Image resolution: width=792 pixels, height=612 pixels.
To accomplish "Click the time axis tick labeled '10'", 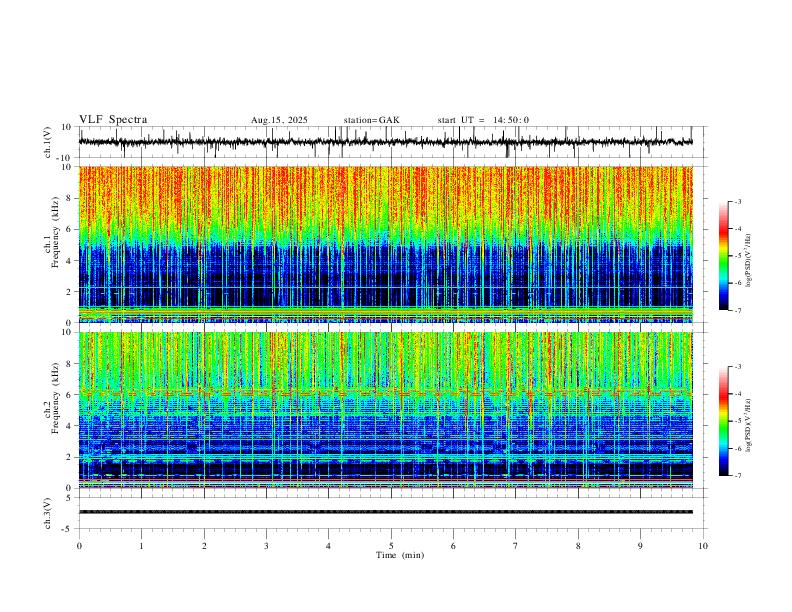I will pyautogui.click(x=703, y=546).
